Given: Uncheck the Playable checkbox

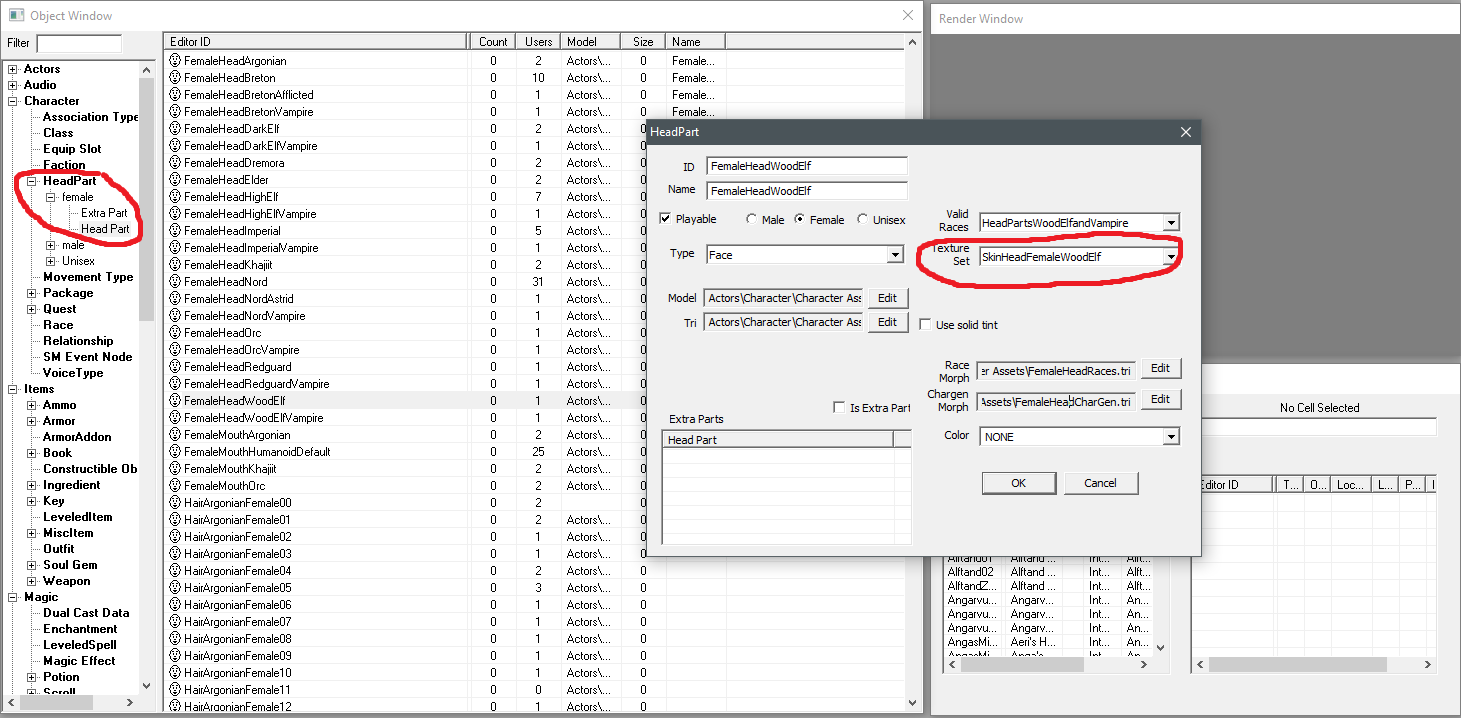Looking at the screenshot, I should (x=666, y=219).
